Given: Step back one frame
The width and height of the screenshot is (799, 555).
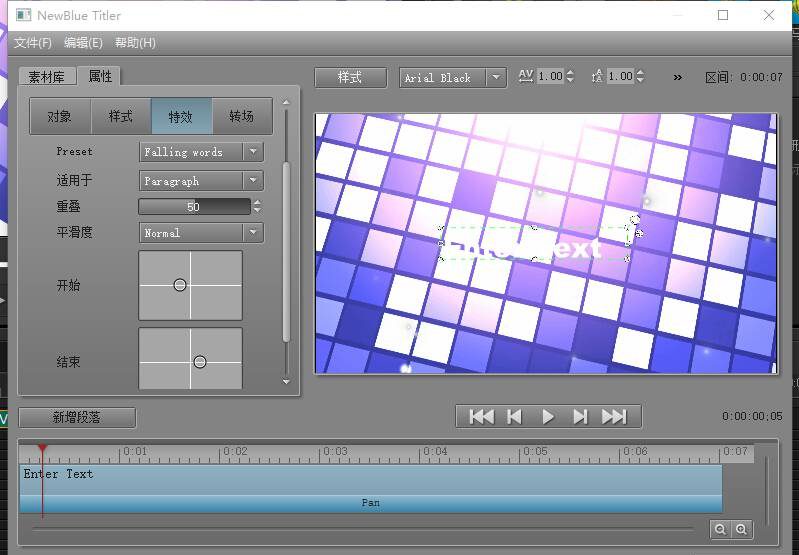Looking at the screenshot, I should click(515, 417).
